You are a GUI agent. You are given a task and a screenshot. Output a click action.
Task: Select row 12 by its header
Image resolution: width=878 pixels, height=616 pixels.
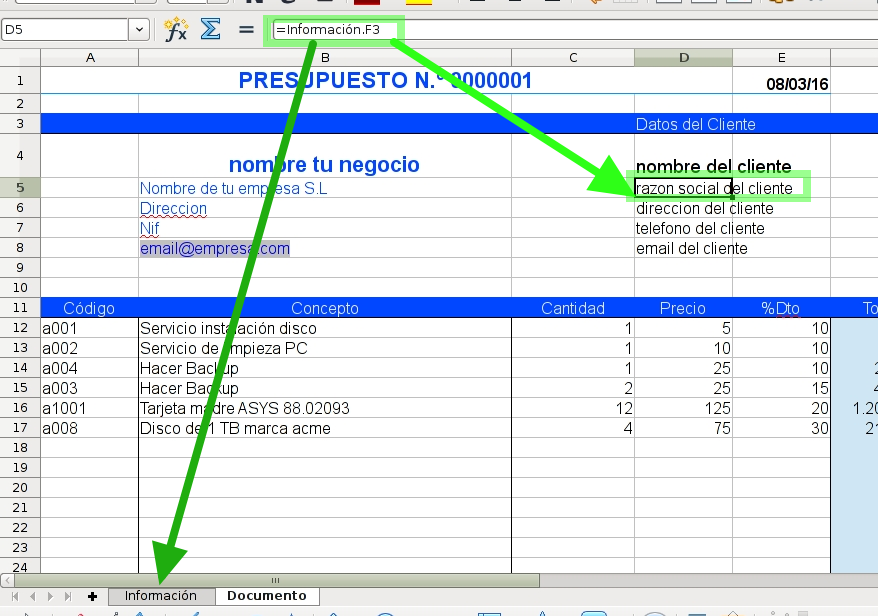click(20, 328)
